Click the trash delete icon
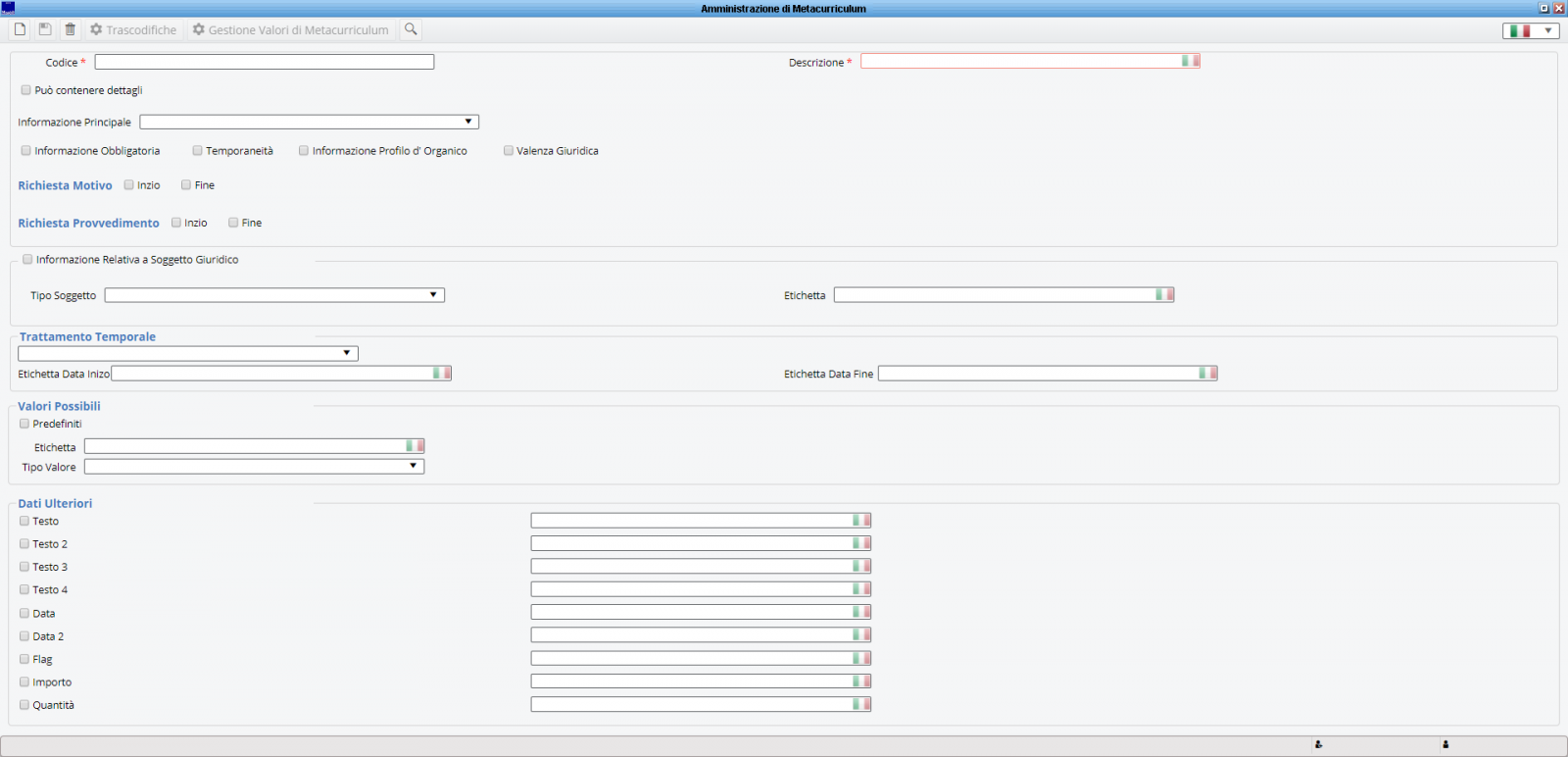The height and width of the screenshot is (757, 1568). point(71,29)
